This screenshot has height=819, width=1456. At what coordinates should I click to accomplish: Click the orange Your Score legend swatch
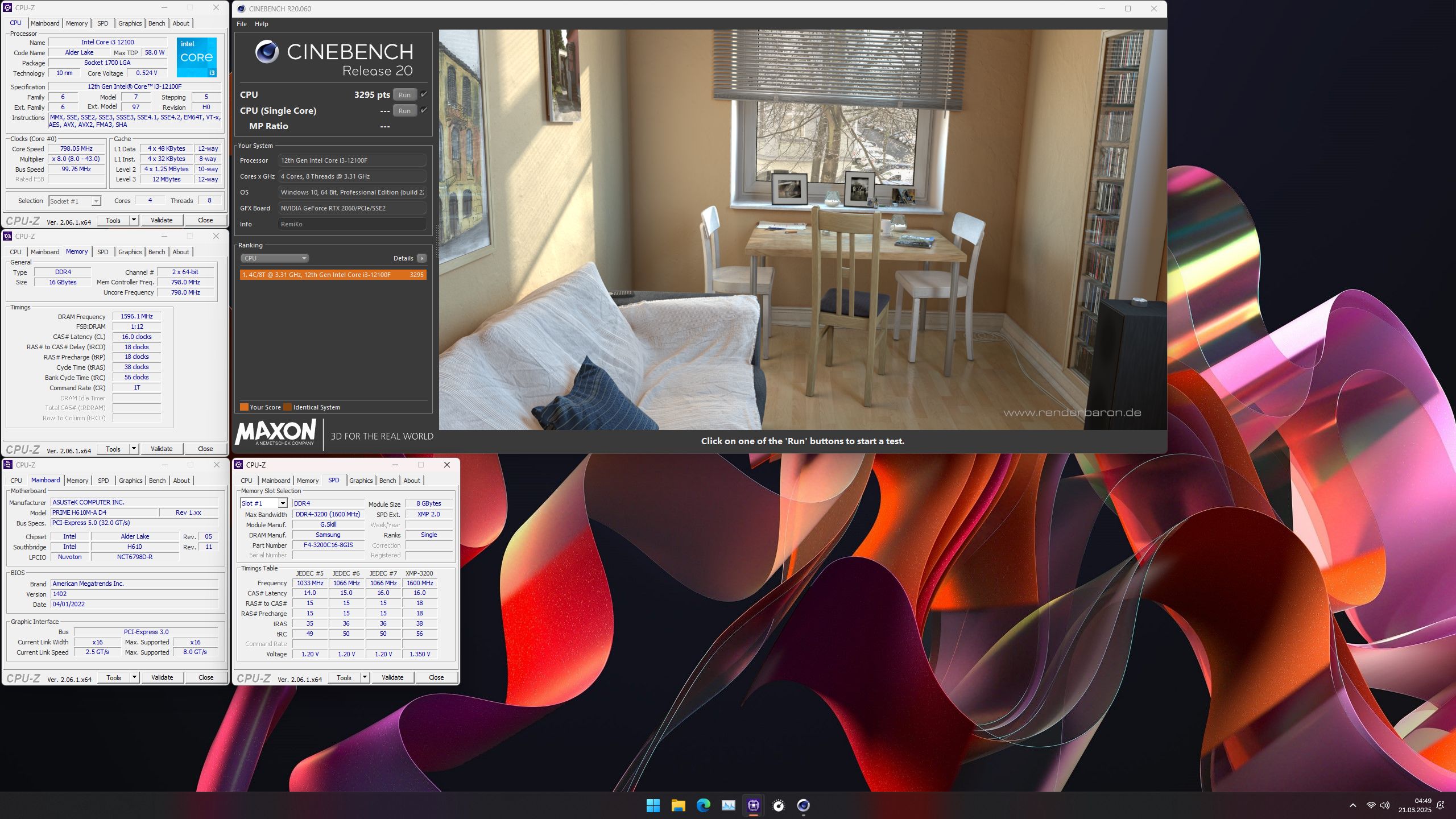244,407
